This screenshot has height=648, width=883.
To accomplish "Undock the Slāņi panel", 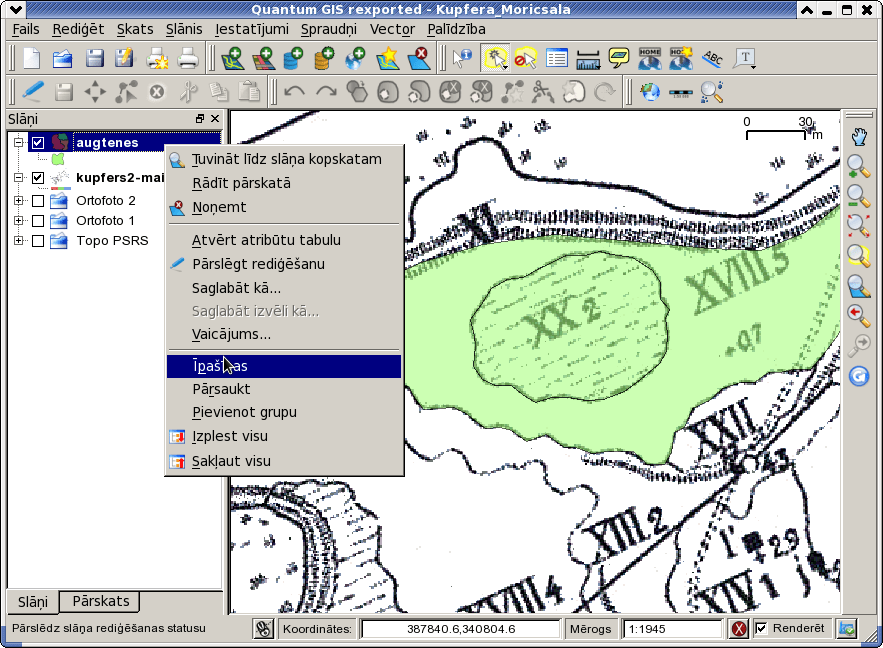I will coord(200,118).
